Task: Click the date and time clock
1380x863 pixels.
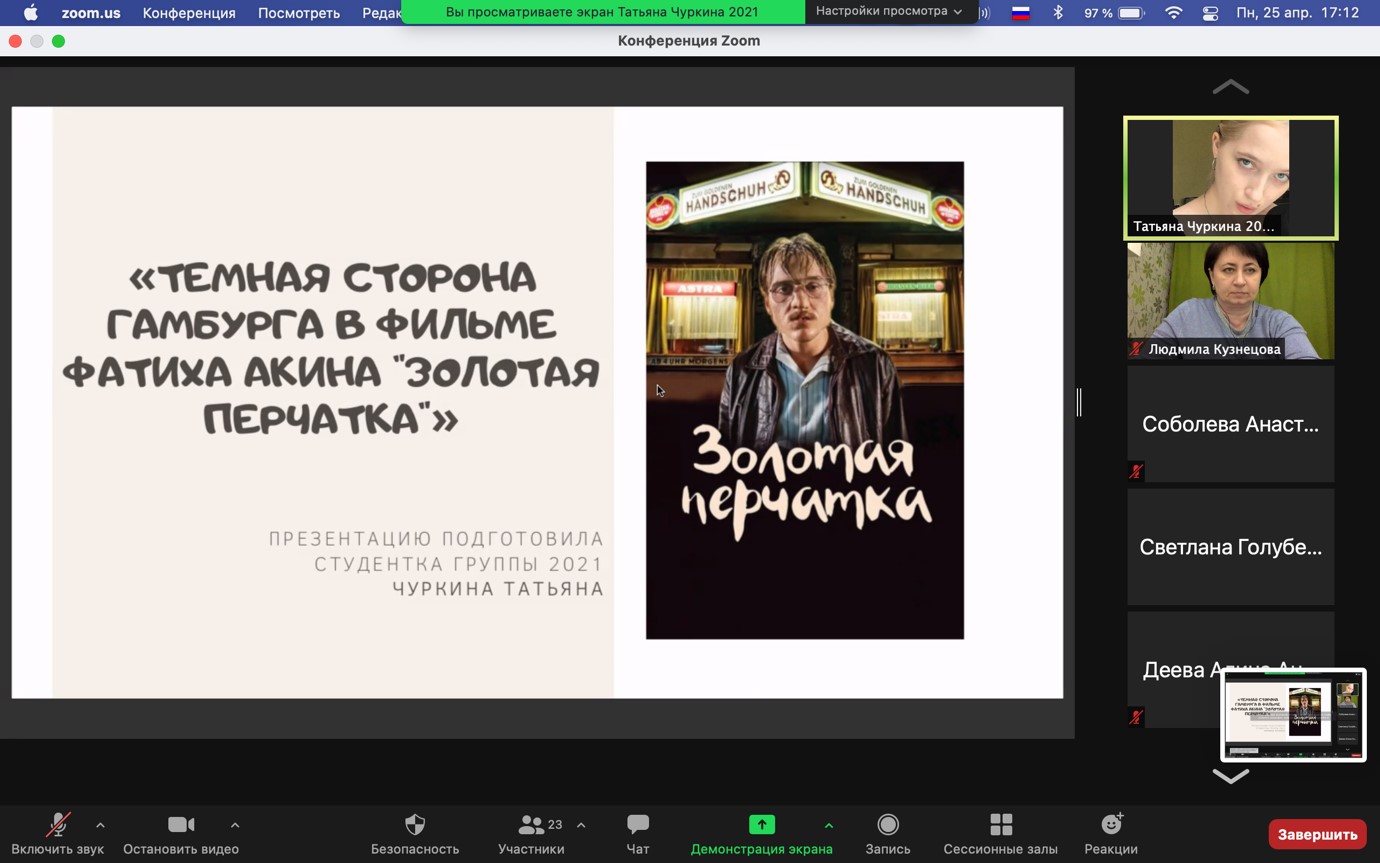Action: click(x=1298, y=13)
